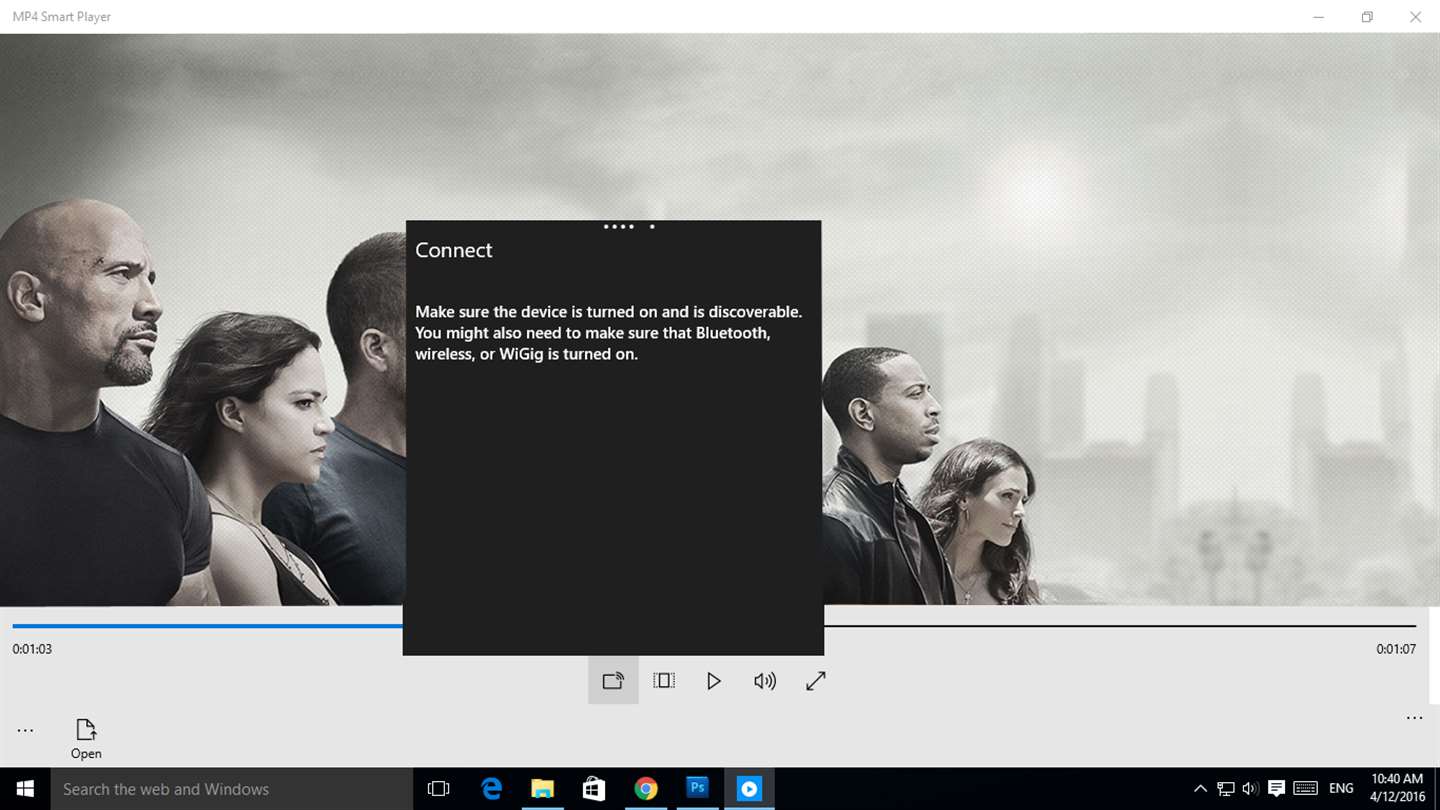The height and width of the screenshot is (810, 1440).
Task: Seek on the video progress bar
Action: (714, 626)
